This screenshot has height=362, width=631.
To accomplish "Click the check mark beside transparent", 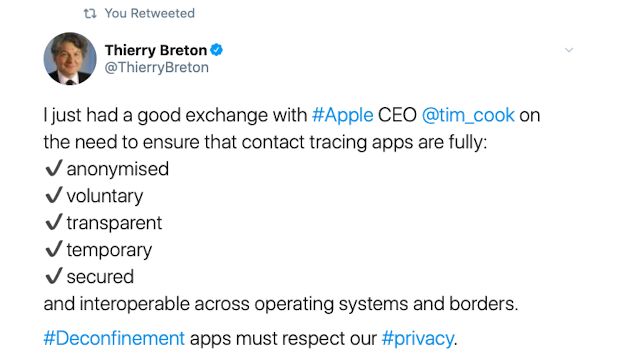I will pyautogui.click(x=54, y=222).
